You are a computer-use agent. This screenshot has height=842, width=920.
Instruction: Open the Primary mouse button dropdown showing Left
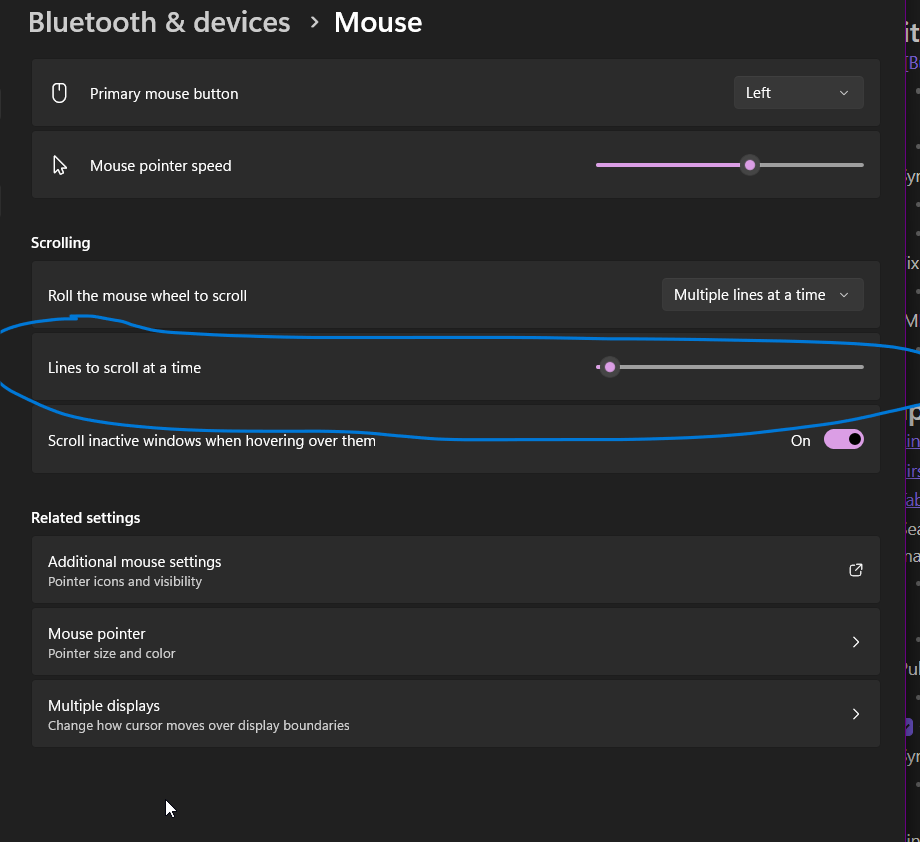tap(798, 92)
